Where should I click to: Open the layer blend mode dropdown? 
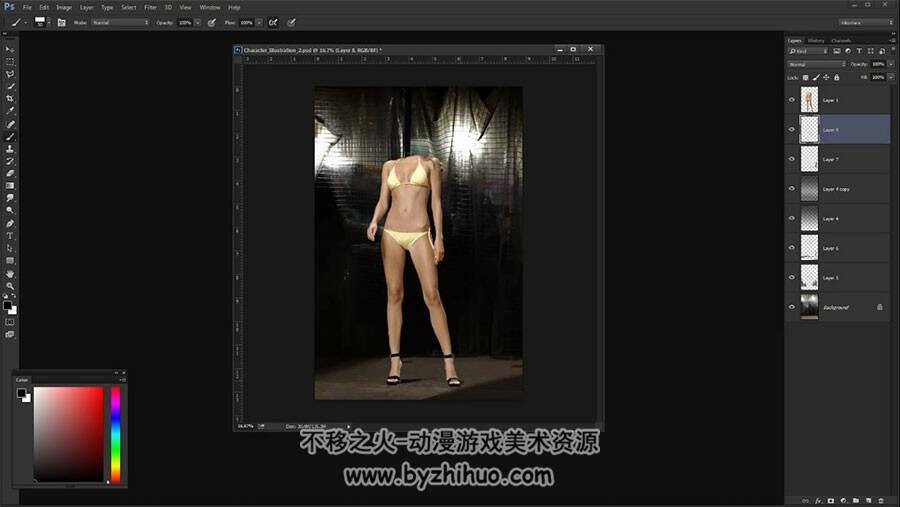point(817,64)
